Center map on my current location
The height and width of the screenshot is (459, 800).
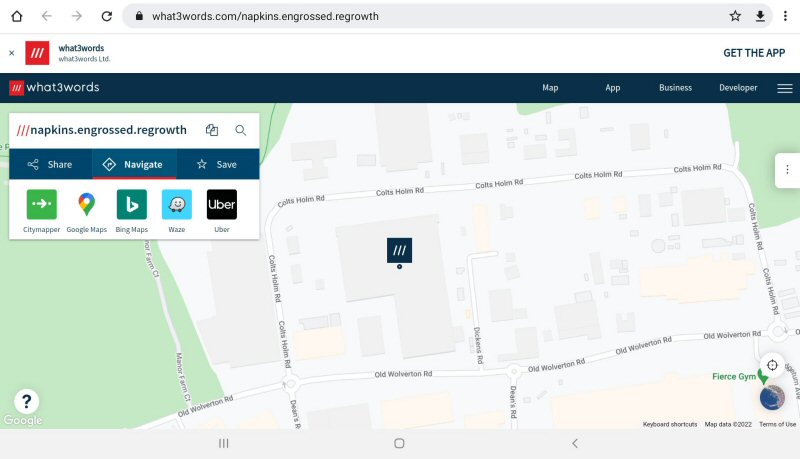tap(772, 365)
